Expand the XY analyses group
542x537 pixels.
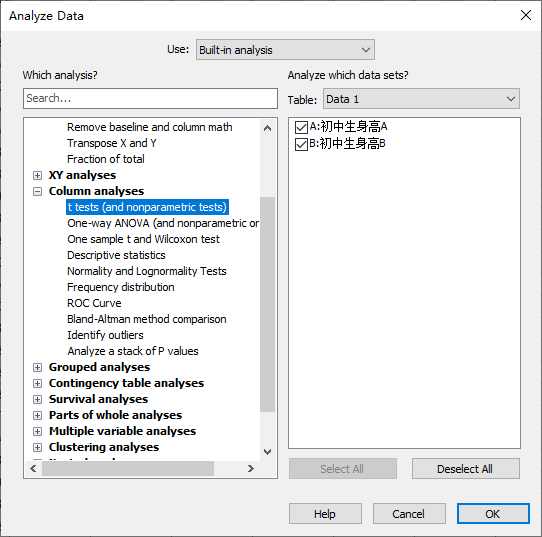click(x=37, y=175)
